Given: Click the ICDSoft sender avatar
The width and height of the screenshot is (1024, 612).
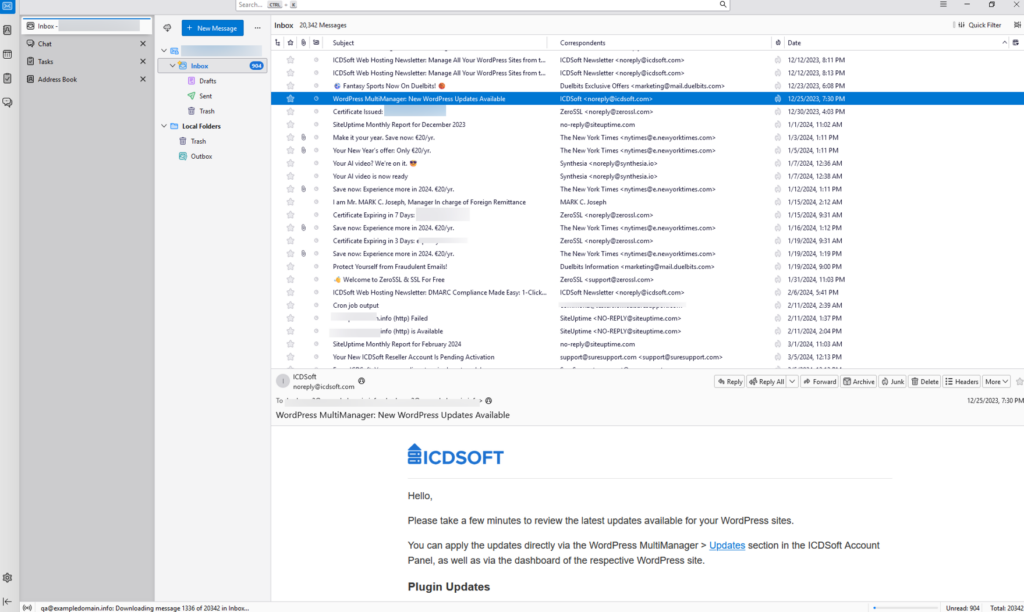Looking at the screenshot, I should pyautogui.click(x=283, y=381).
